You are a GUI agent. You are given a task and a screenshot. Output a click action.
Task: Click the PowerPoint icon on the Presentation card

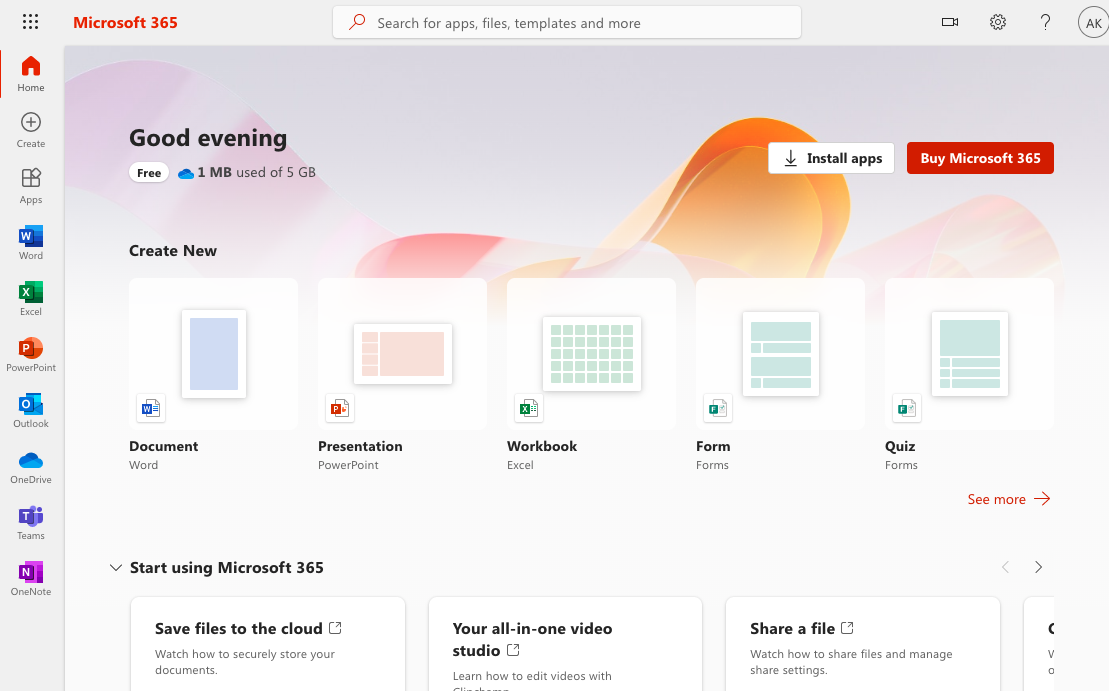pyautogui.click(x=339, y=408)
